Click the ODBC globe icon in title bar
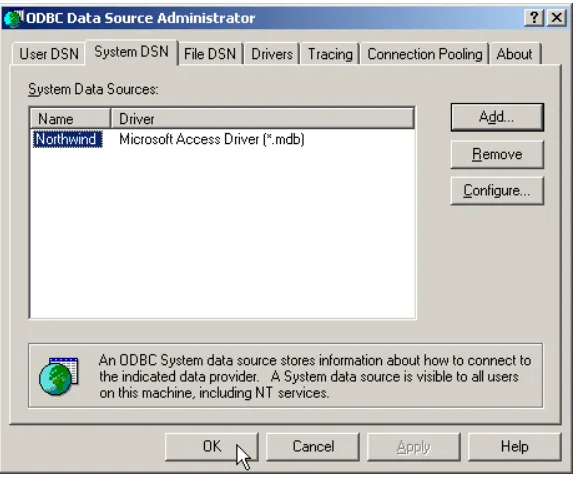This screenshot has width=576, height=478. click(x=14, y=18)
